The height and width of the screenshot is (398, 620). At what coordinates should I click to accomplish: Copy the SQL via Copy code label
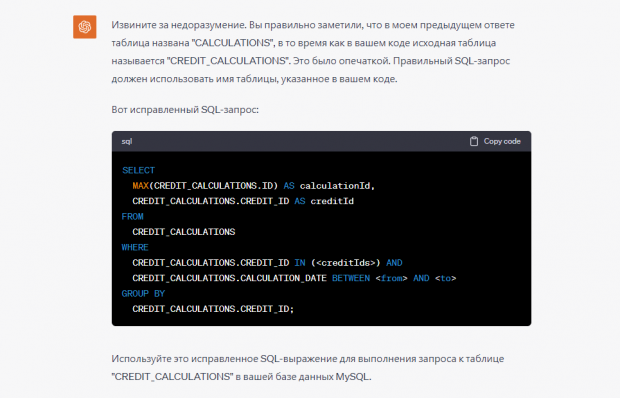(x=502, y=141)
